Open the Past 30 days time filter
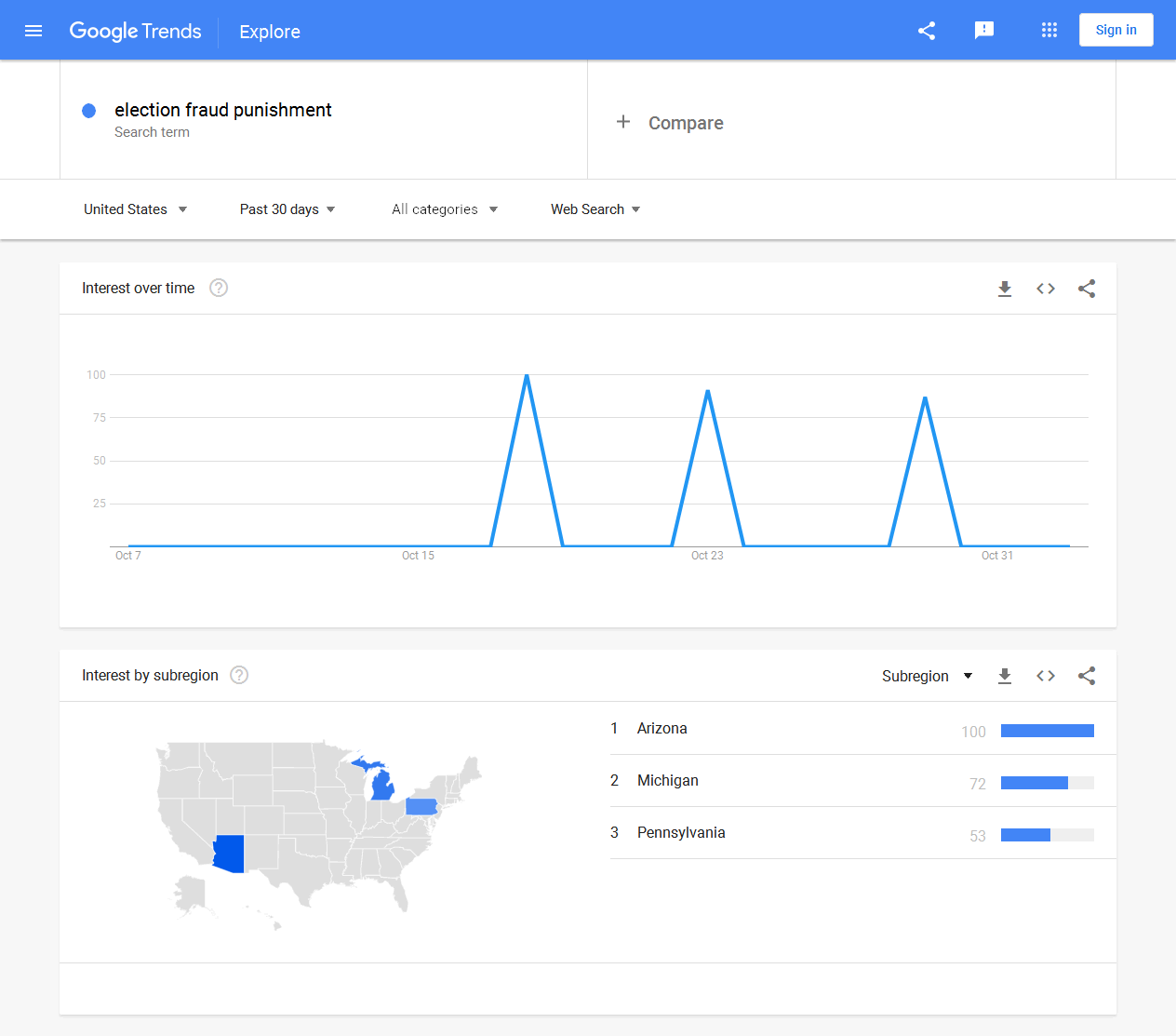The height and width of the screenshot is (1036, 1176). (287, 209)
